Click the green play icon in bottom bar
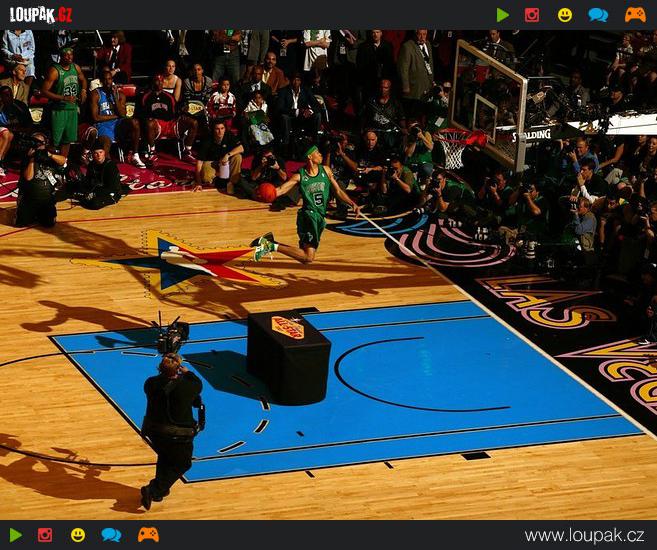The image size is (657, 550). pyautogui.click(x=16, y=535)
